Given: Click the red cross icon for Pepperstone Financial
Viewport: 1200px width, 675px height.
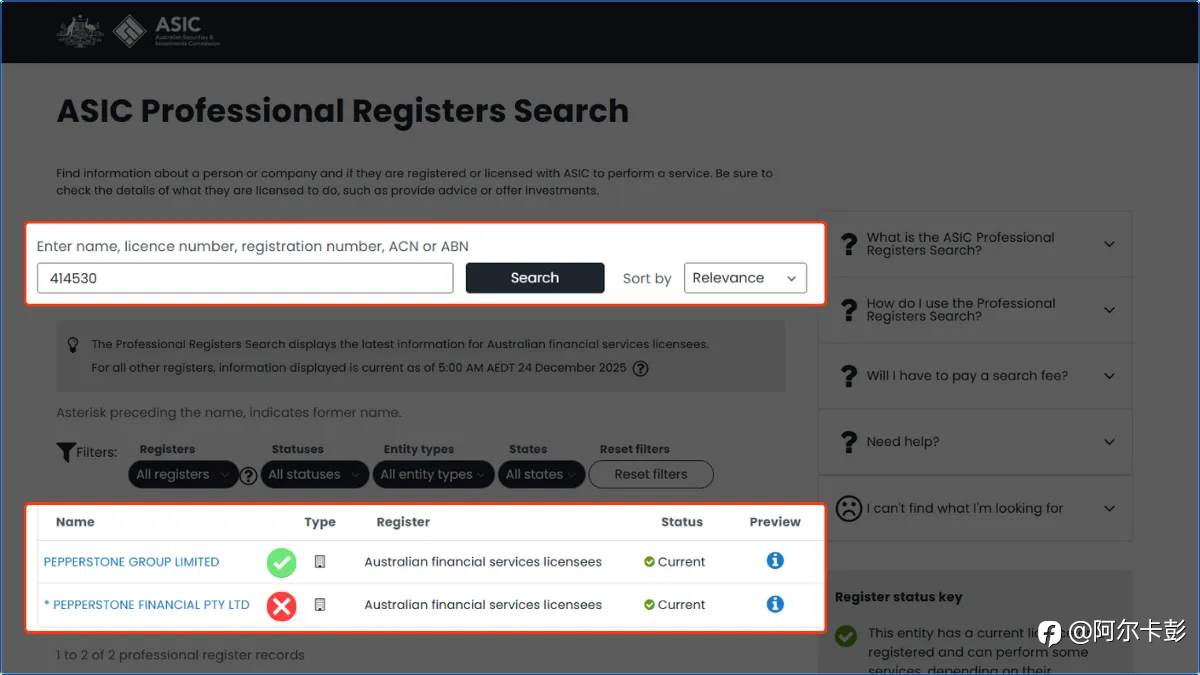Looking at the screenshot, I should [281, 605].
